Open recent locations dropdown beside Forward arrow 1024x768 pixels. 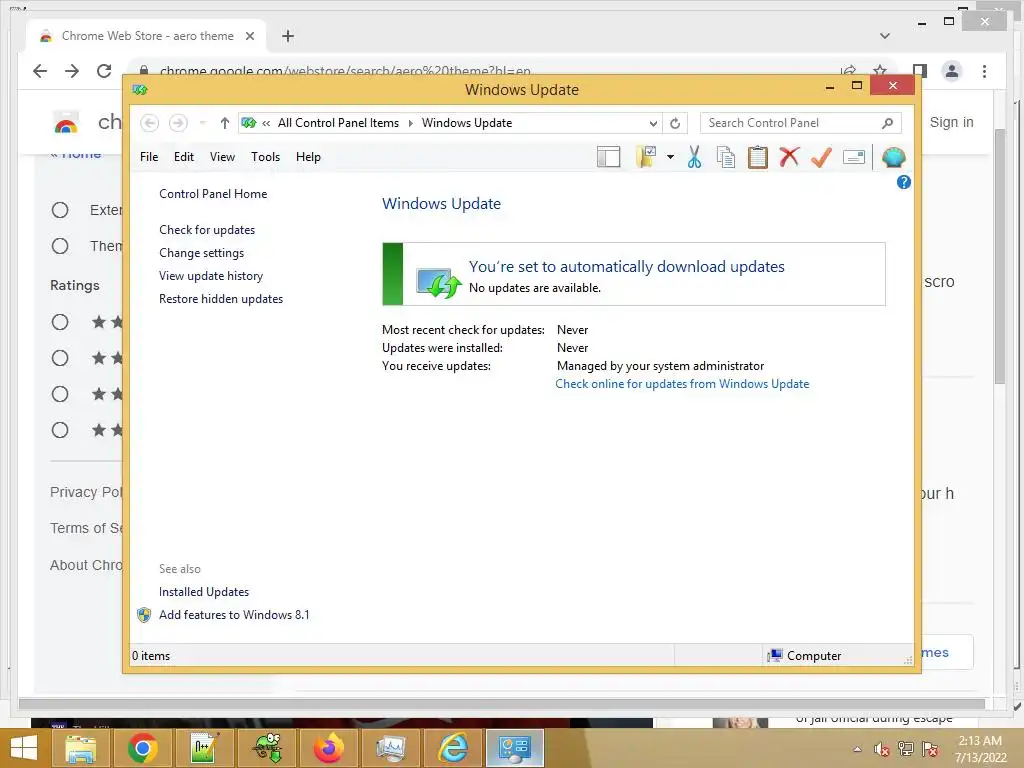202,123
